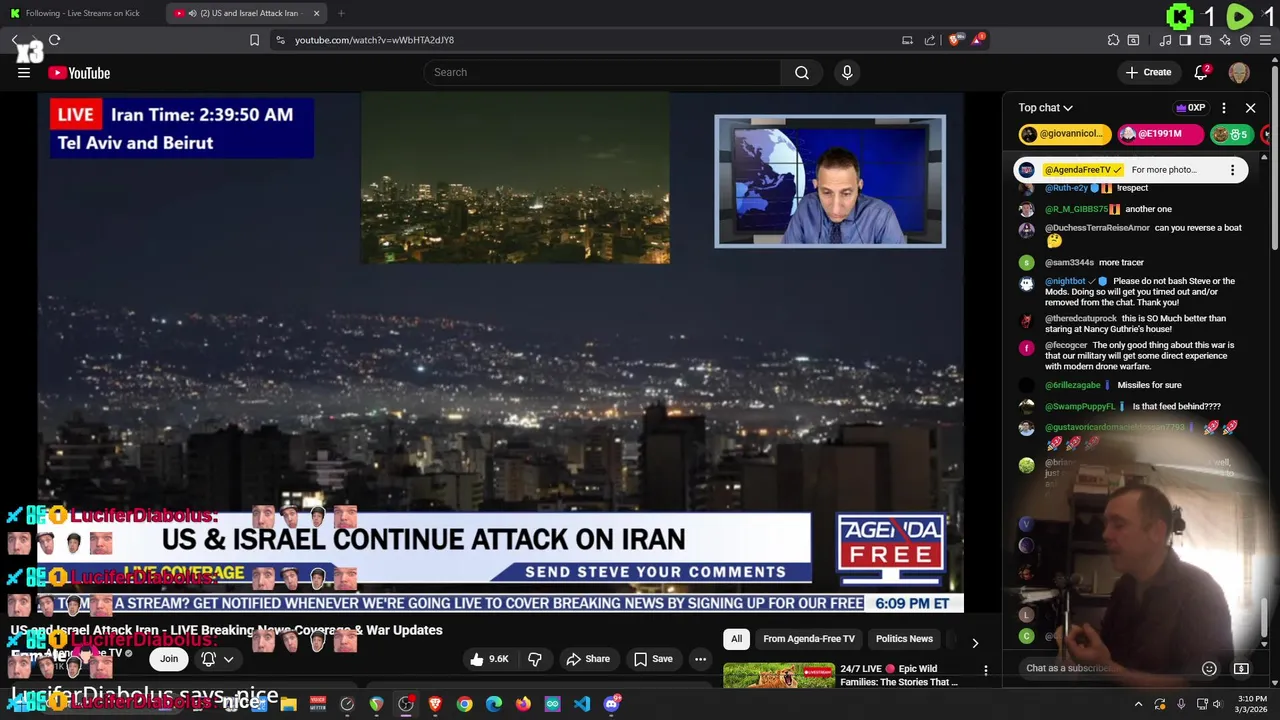
Task: Select the US and Israel Attack Iran tab
Action: point(247,13)
